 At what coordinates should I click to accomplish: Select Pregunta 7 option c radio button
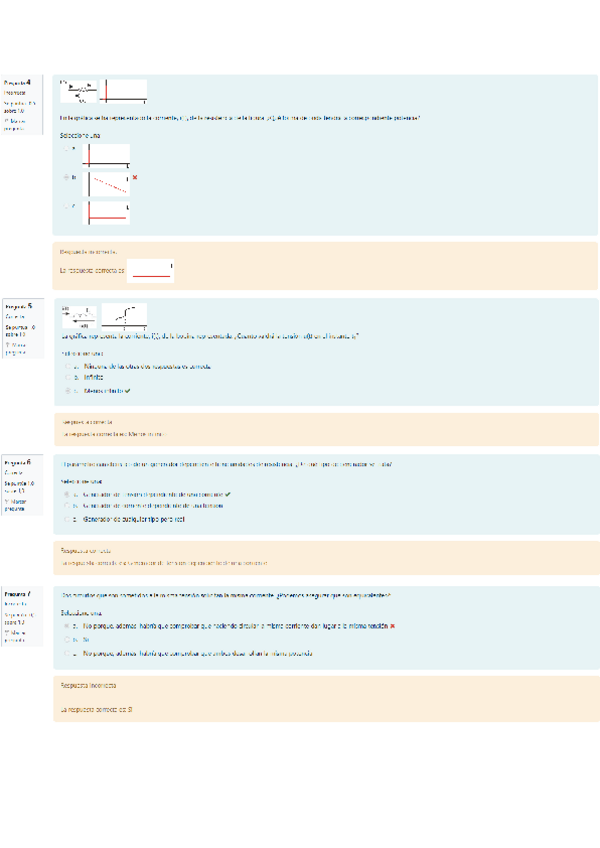(67, 653)
